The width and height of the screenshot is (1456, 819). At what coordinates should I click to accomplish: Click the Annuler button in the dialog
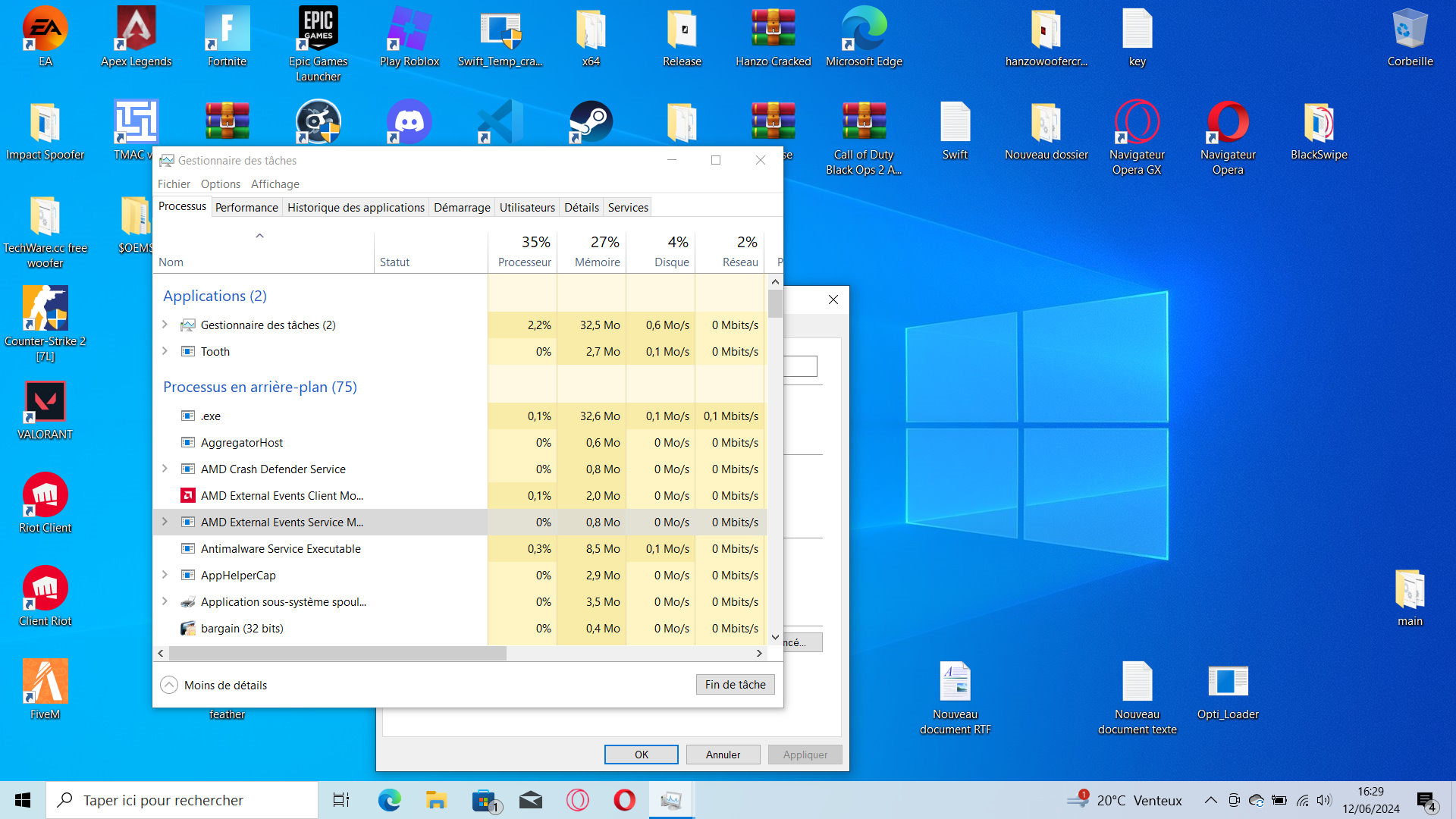[x=723, y=755]
